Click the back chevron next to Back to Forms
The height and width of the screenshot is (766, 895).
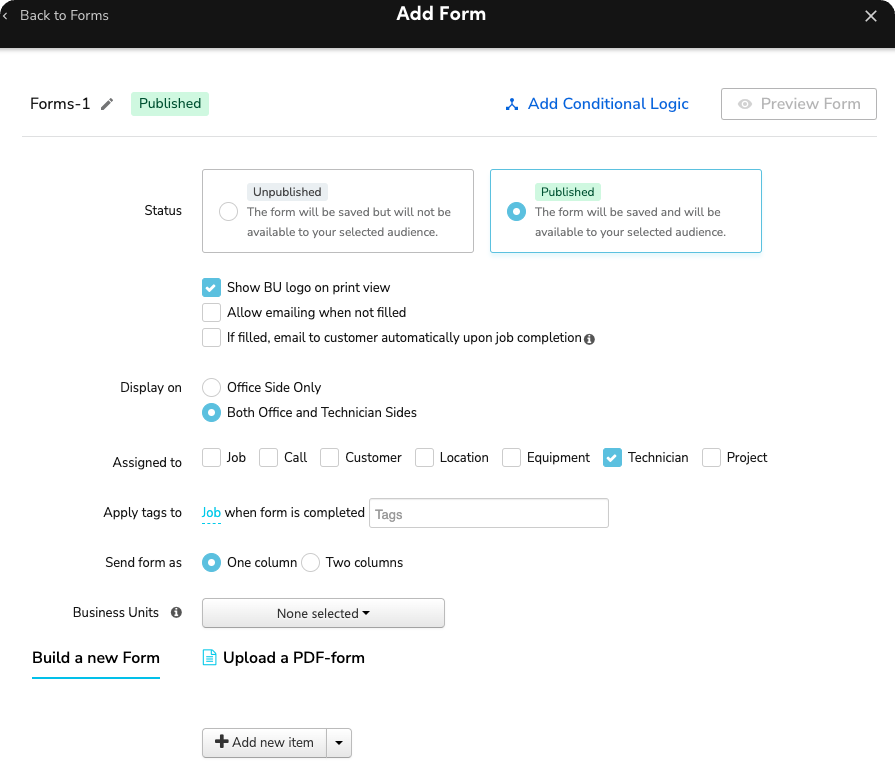tap(8, 15)
